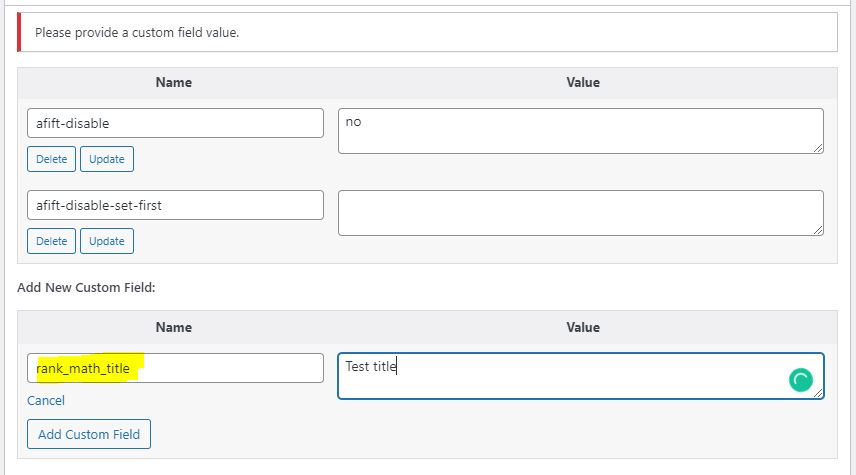Focus the afift-disable name input

tap(175, 123)
